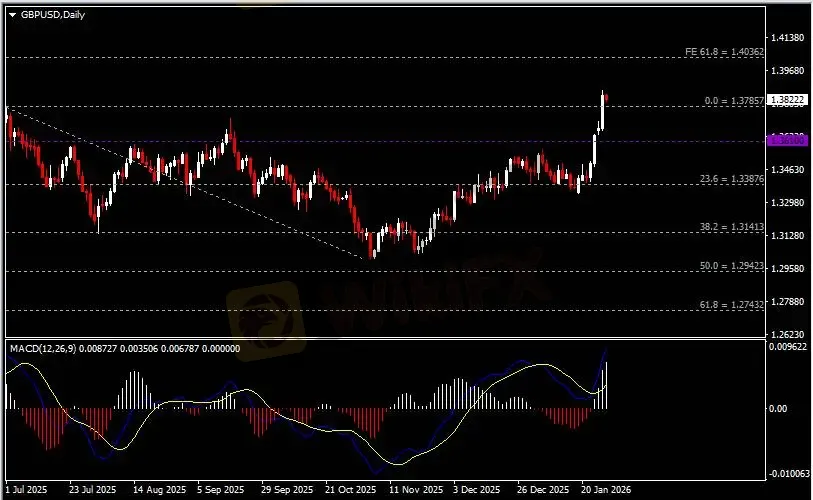
Task: Click the GBPUSD,Daily chart title
Action: click(x=47, y=13)
